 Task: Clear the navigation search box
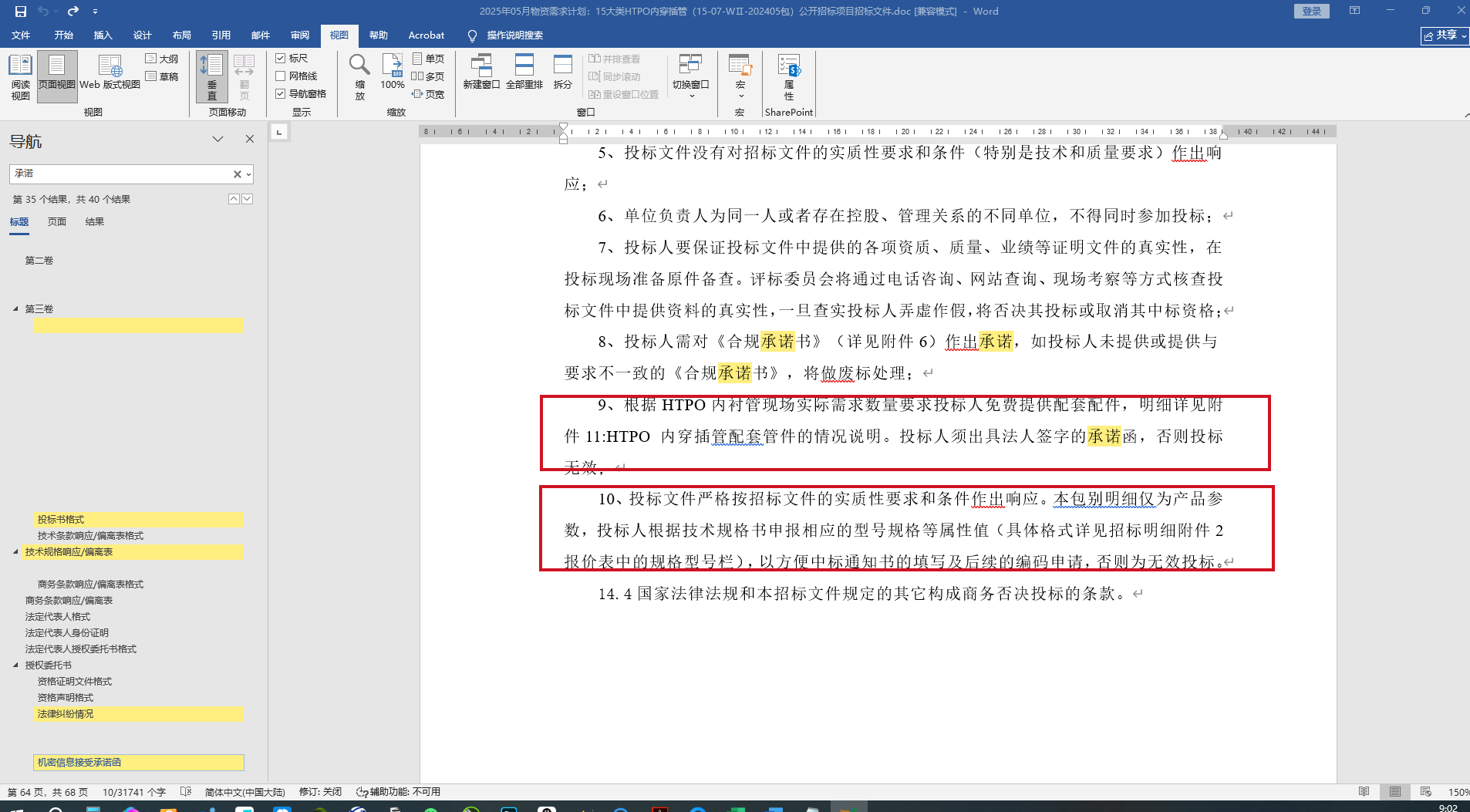[238, 174]
